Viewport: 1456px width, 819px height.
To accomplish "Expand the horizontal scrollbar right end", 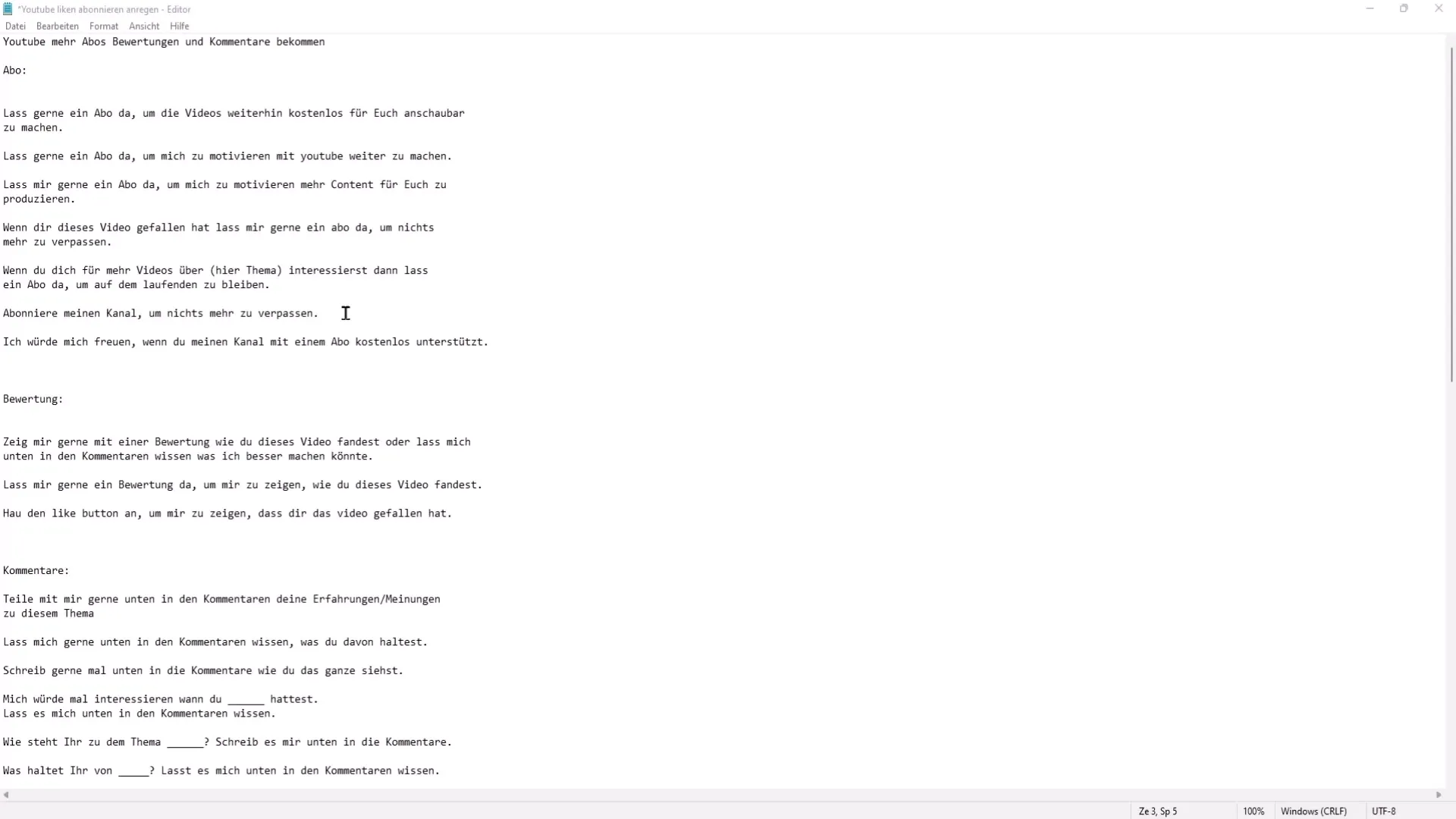I will (x=1438, y=793).
